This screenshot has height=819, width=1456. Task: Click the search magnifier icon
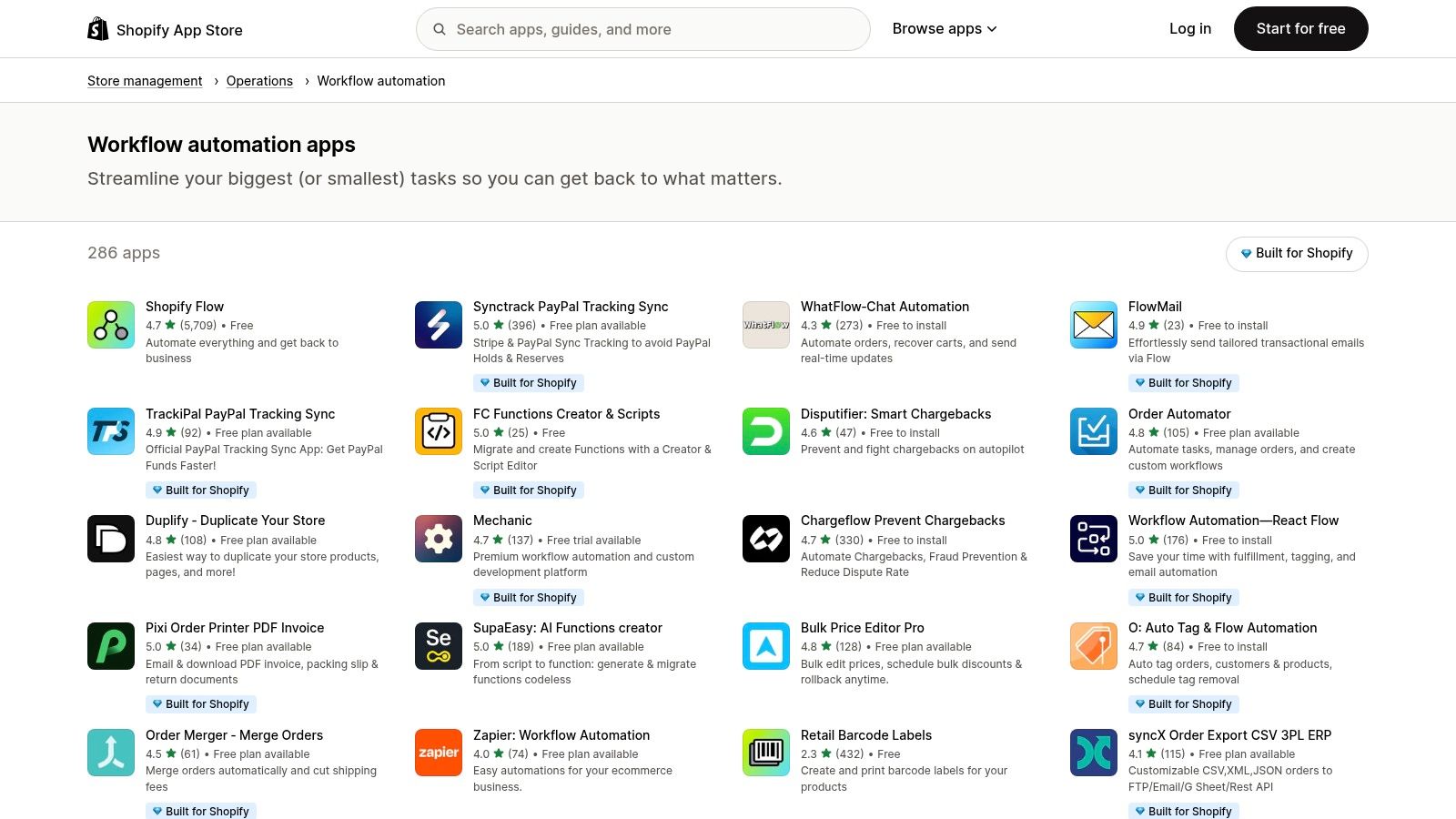click(439, 28)
